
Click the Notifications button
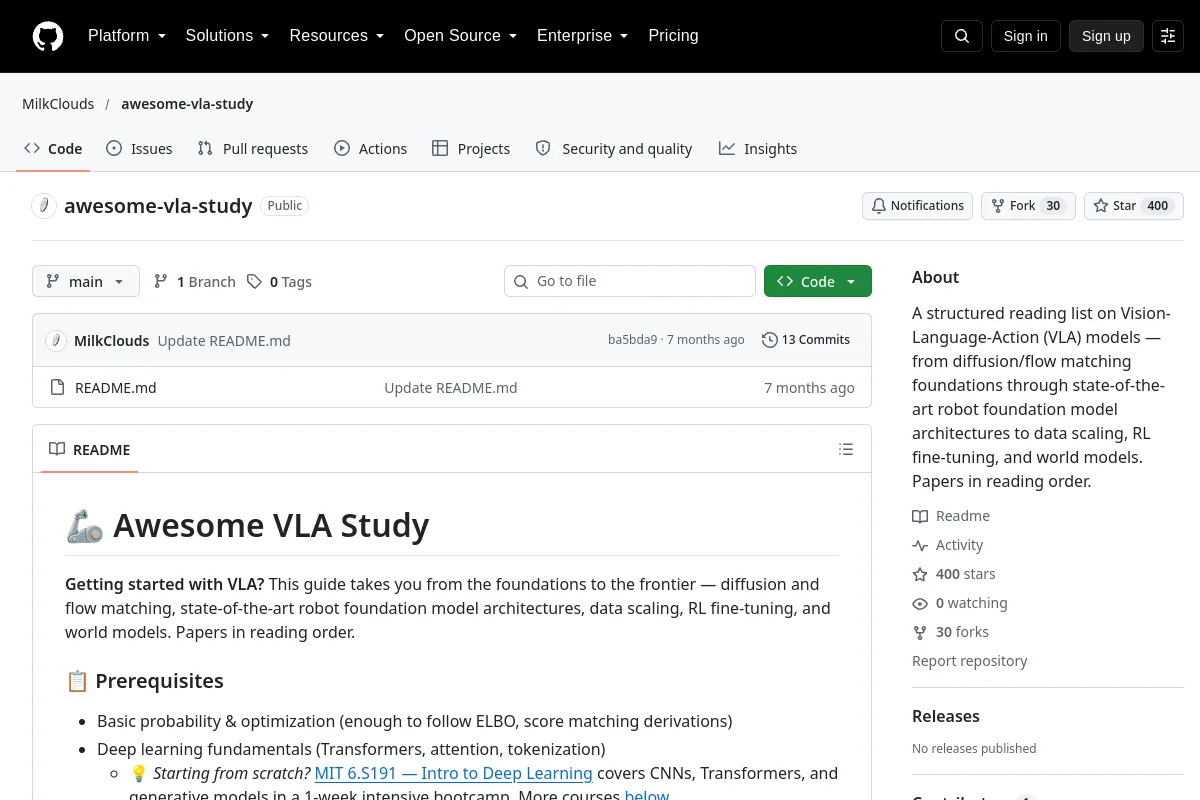tap(918, 206)
